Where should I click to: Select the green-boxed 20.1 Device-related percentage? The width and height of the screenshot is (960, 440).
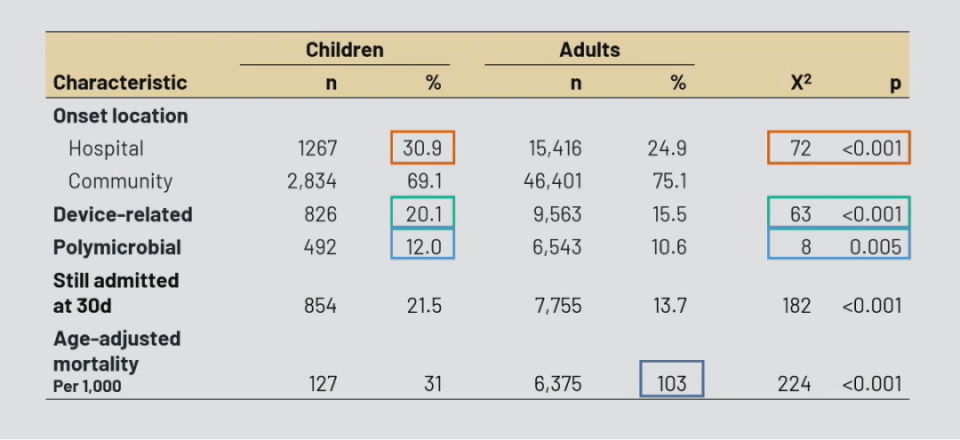(x=422, y=214)
